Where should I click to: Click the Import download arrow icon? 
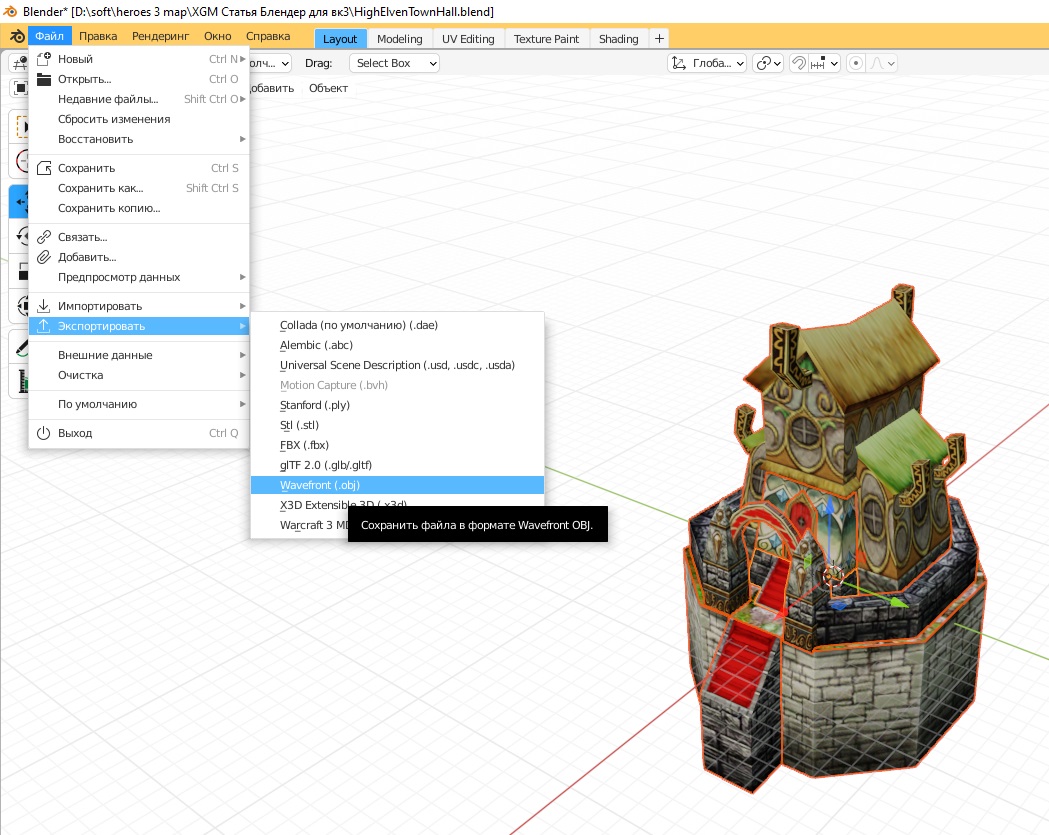pyautogui.click(x=43, y=306)
